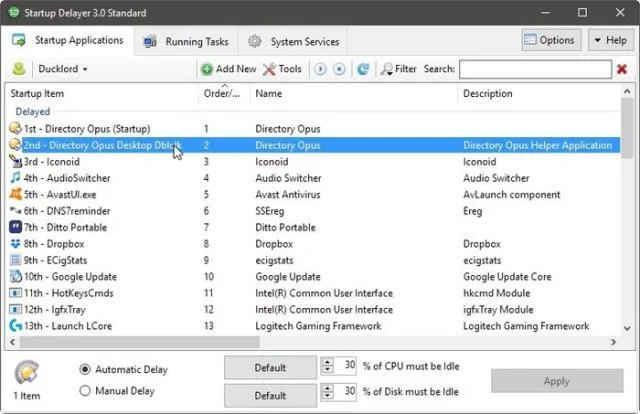This screenshot has height=414, width=640.
Task: Open the Help dropdown menu
Action: coord(611,40)
